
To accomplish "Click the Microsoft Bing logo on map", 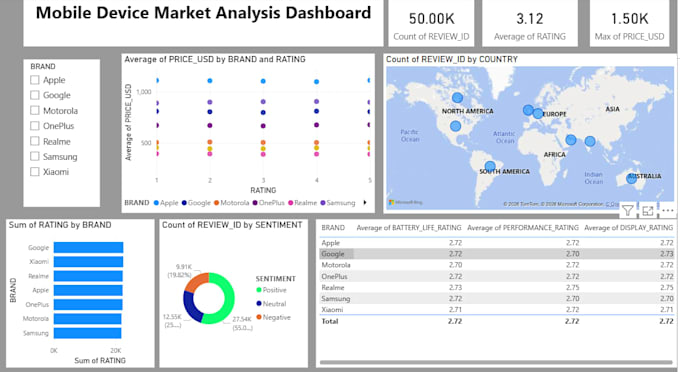I will pyautogui.click(x=405, y=202).
